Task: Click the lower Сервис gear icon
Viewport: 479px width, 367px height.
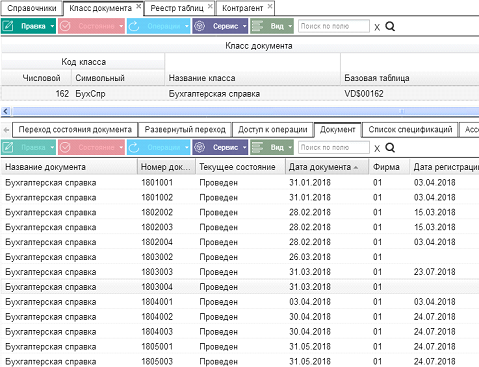Action: pos(200,147)
